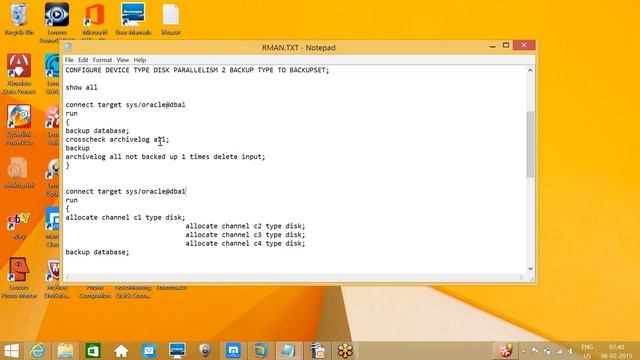Open the View menu in Notepad
Image resolution: width=640 pixels, height=360 pixels.
tap(122, 60)
